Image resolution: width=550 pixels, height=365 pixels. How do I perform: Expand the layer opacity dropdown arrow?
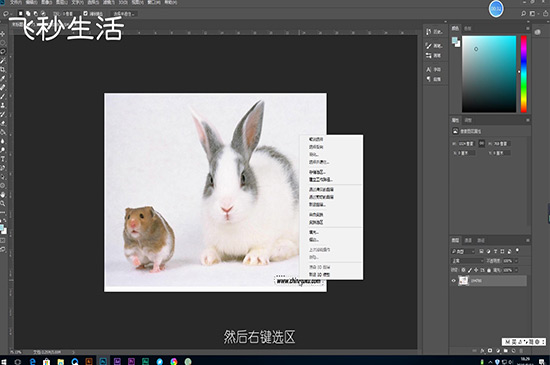[516, 261]
